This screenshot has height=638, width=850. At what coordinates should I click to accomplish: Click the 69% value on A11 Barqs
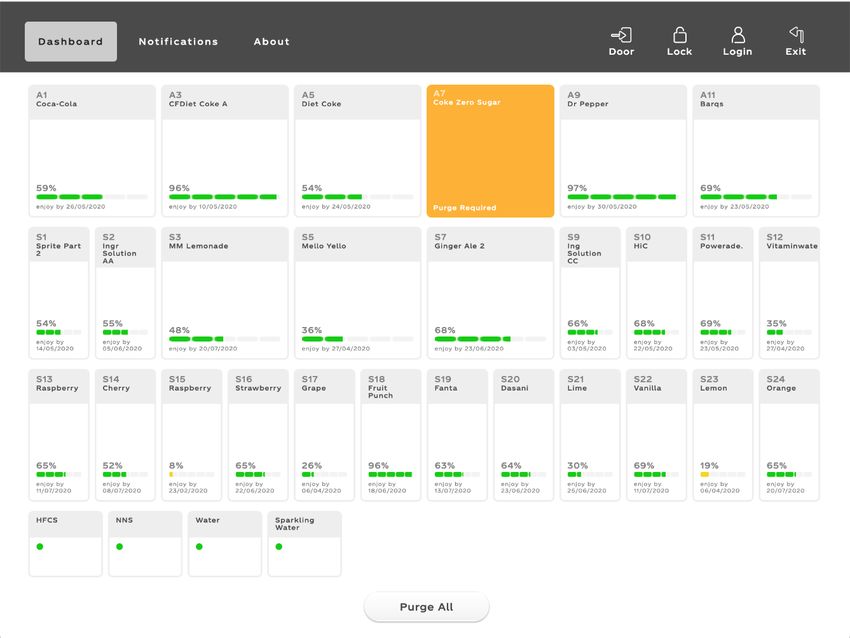[x=710, y=188]
